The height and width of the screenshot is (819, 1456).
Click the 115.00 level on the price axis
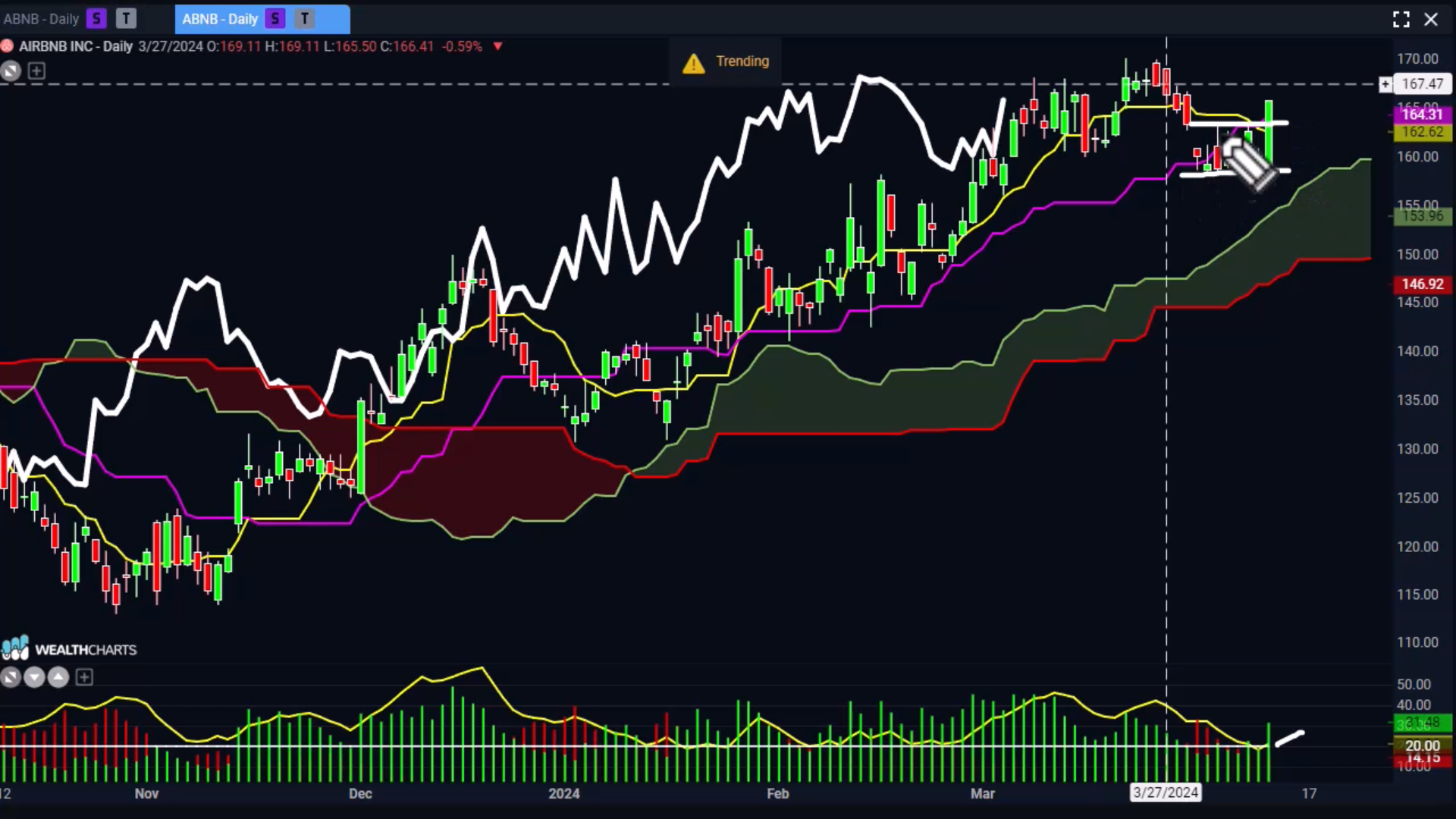coord(1417,595)
